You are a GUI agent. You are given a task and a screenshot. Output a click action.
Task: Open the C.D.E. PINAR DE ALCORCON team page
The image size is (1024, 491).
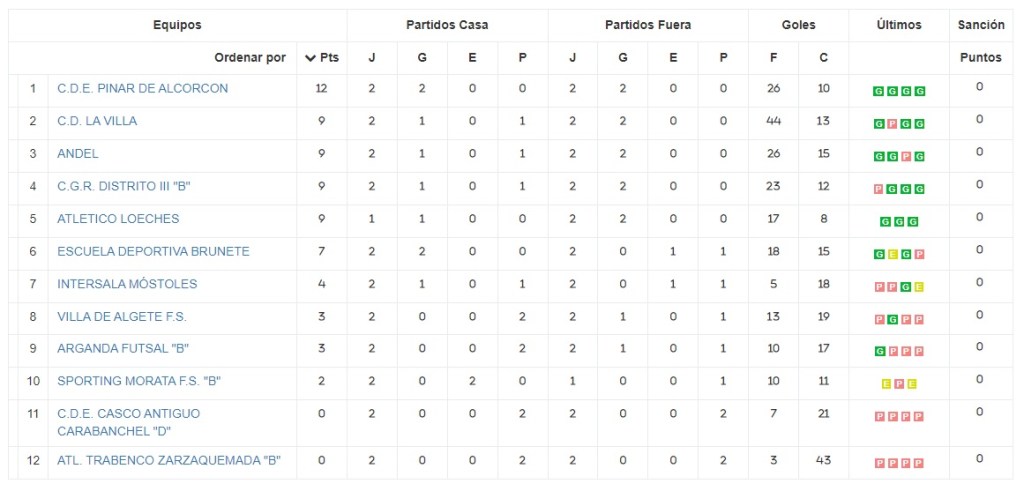[x=142, y=88]
